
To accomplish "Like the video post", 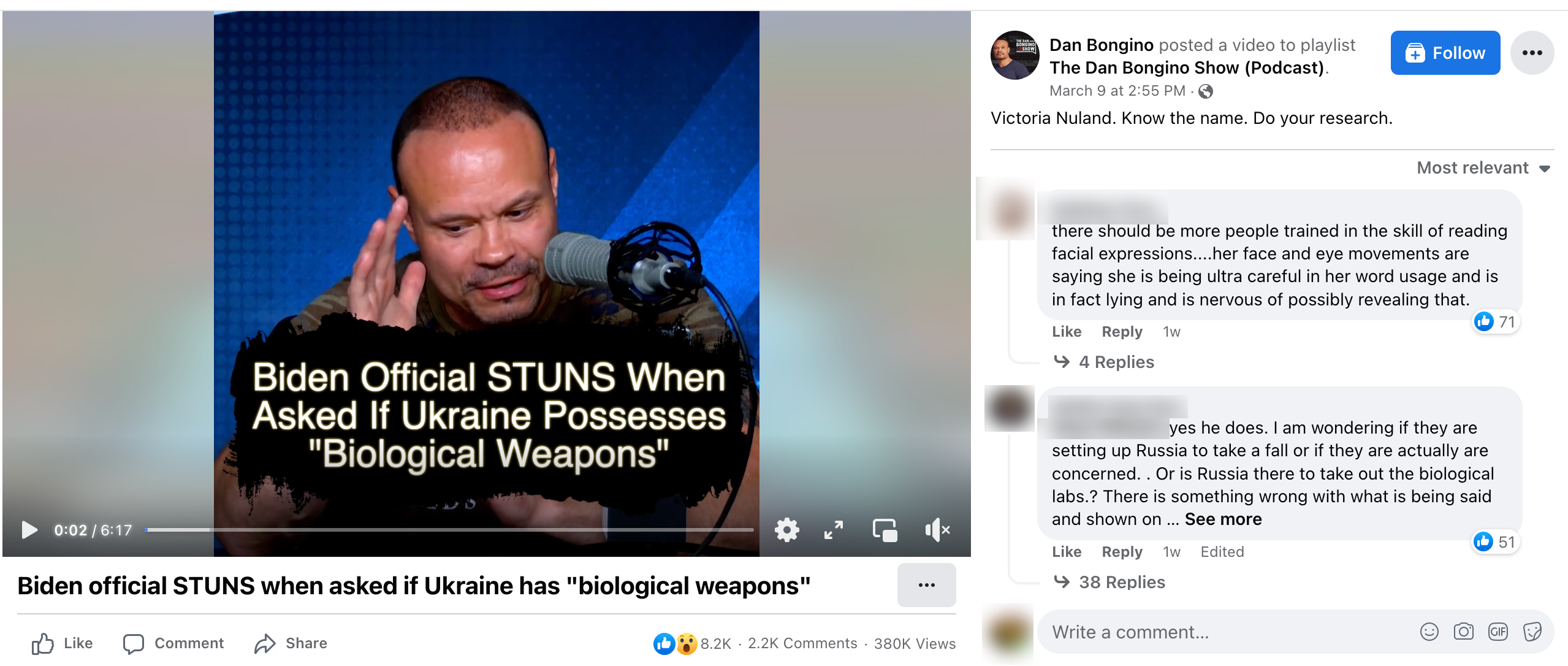I will coord(62,643).
